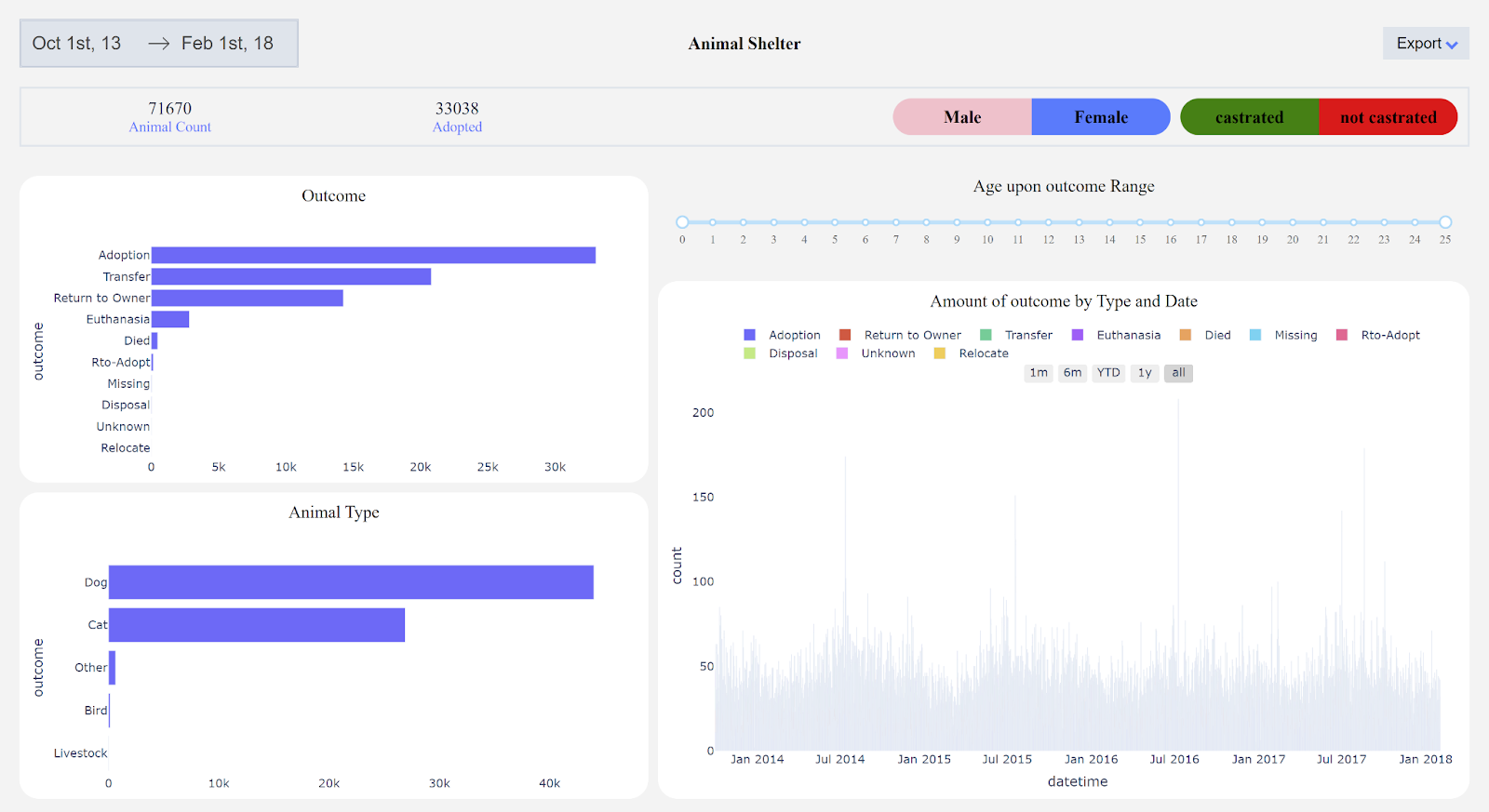1489x812 pixels.
Task: Toggle the Female filter button
Action: coord(1101,117)
